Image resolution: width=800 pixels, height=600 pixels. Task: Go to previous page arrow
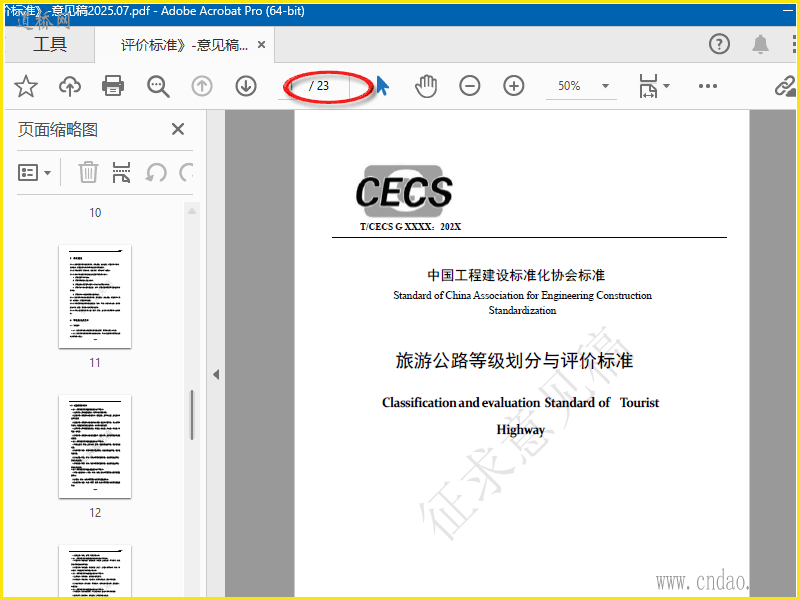click(x=202, y=86)
